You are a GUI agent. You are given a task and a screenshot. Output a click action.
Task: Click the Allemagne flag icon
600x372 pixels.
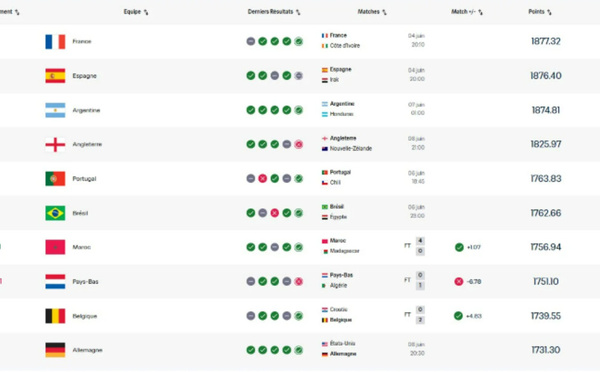coord(55,350)
